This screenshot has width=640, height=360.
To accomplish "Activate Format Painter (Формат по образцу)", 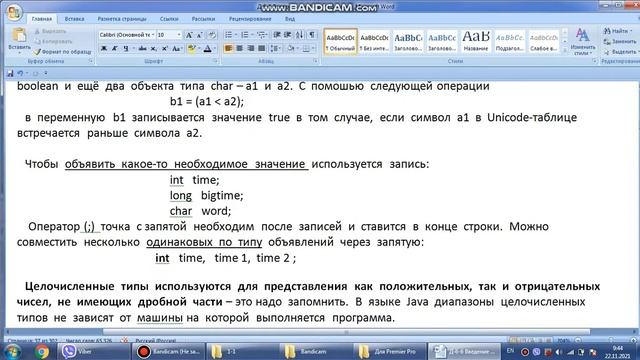I will (x=62, y=52).
